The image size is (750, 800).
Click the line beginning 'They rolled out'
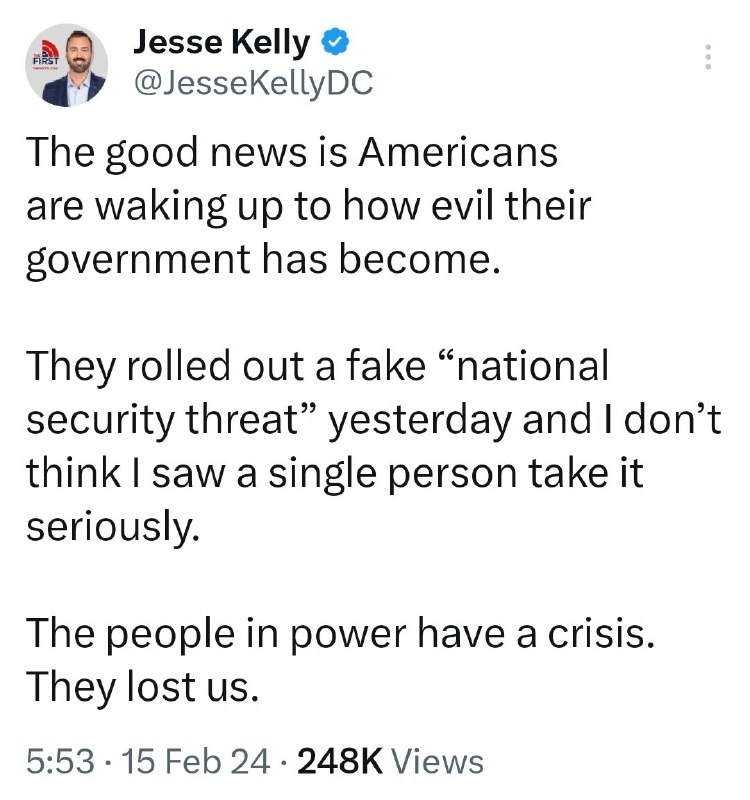(317, 366)
